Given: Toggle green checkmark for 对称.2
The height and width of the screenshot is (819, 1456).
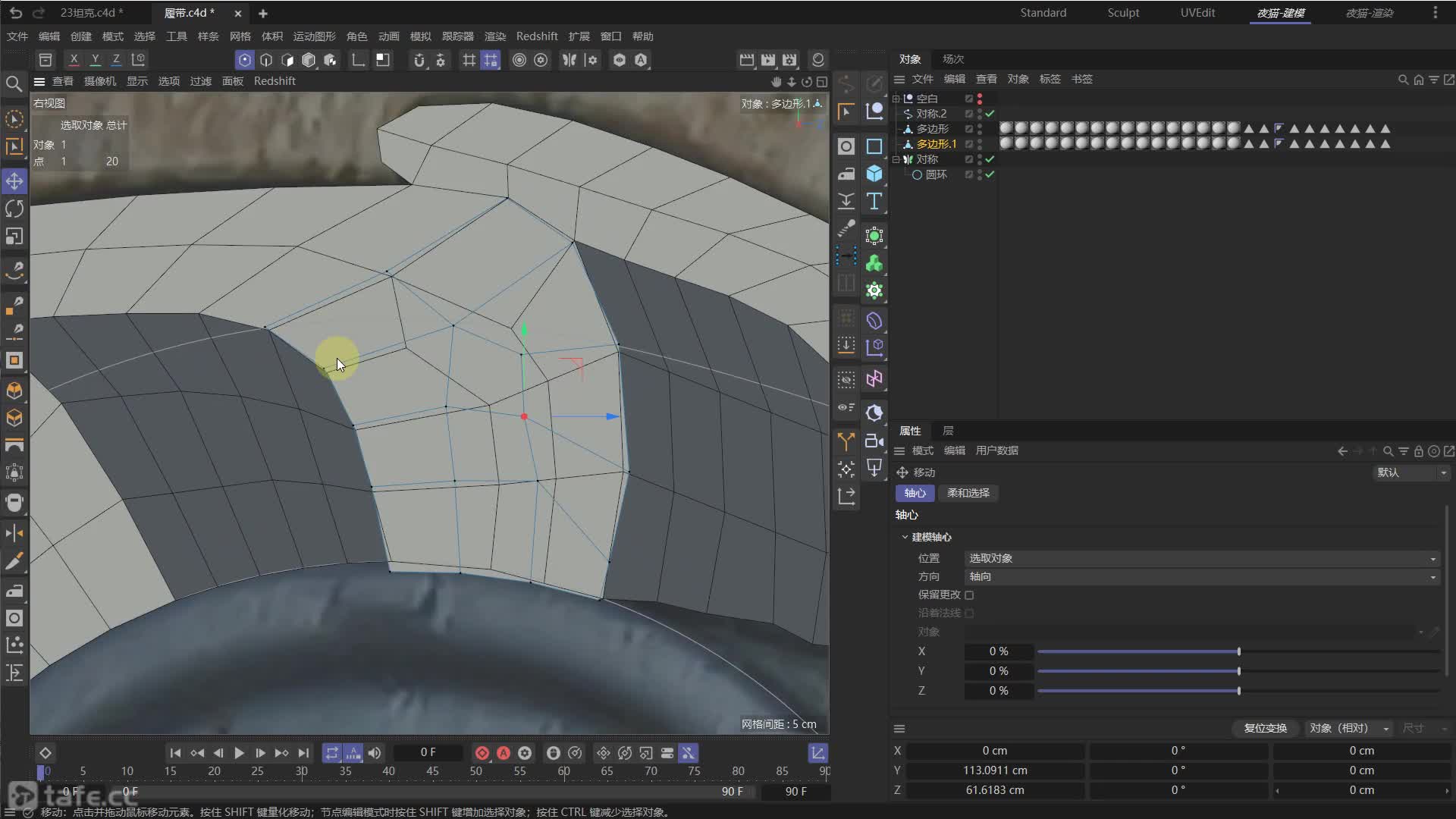Looking at the screenshot, I should (990, 114).
